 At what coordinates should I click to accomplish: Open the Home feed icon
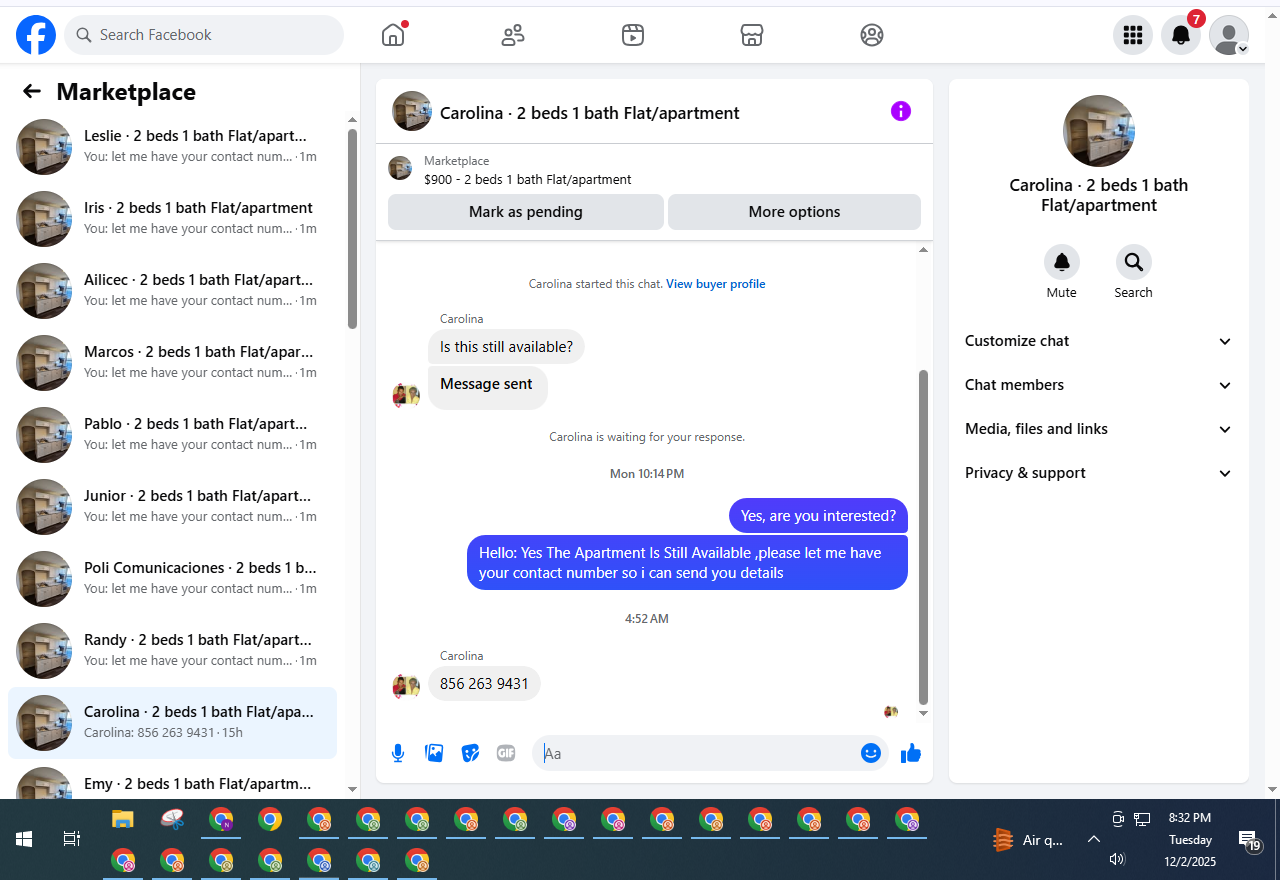point(393,35)
